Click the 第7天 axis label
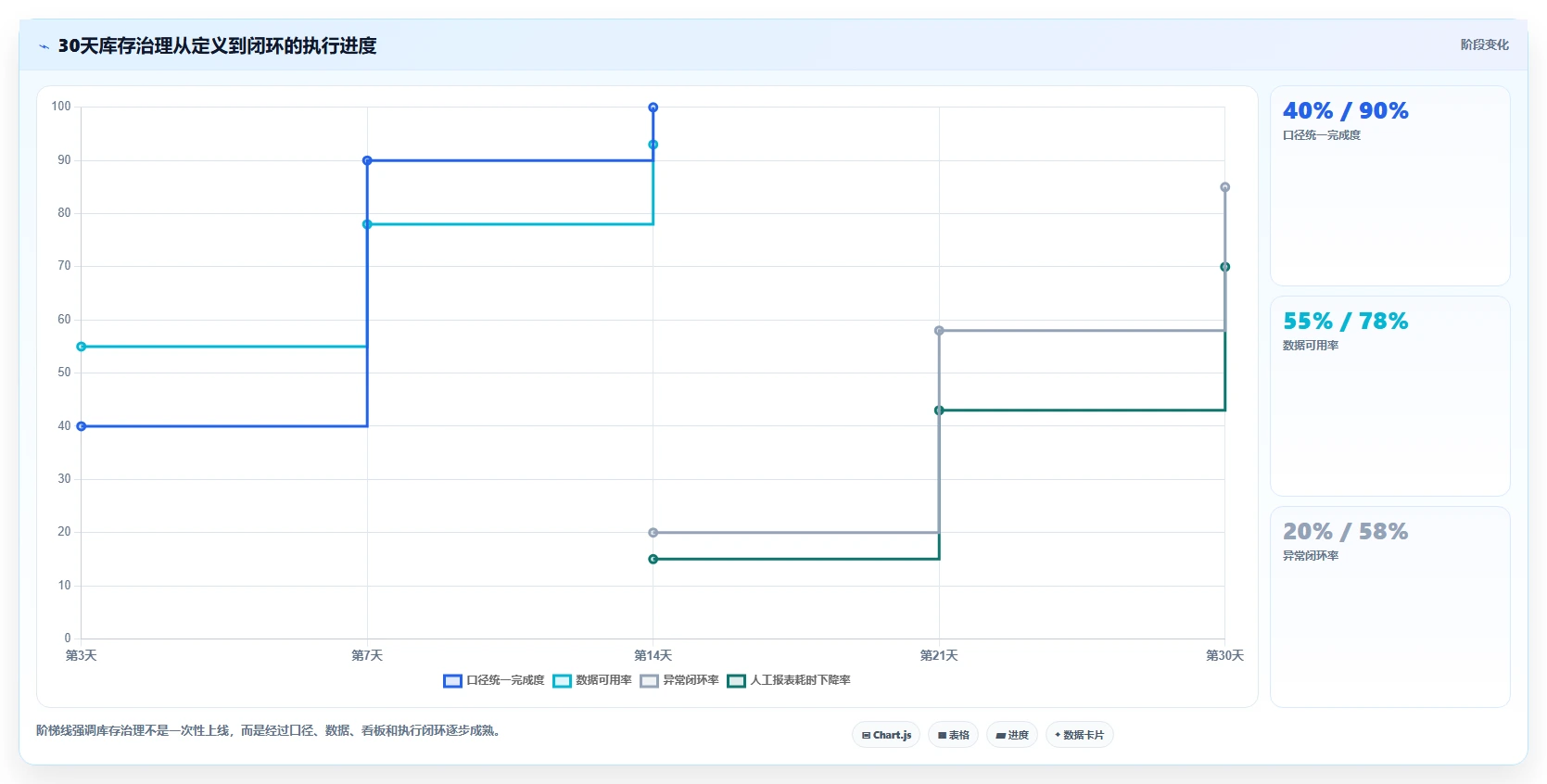Screen dimensions: 1547x784 367,655
